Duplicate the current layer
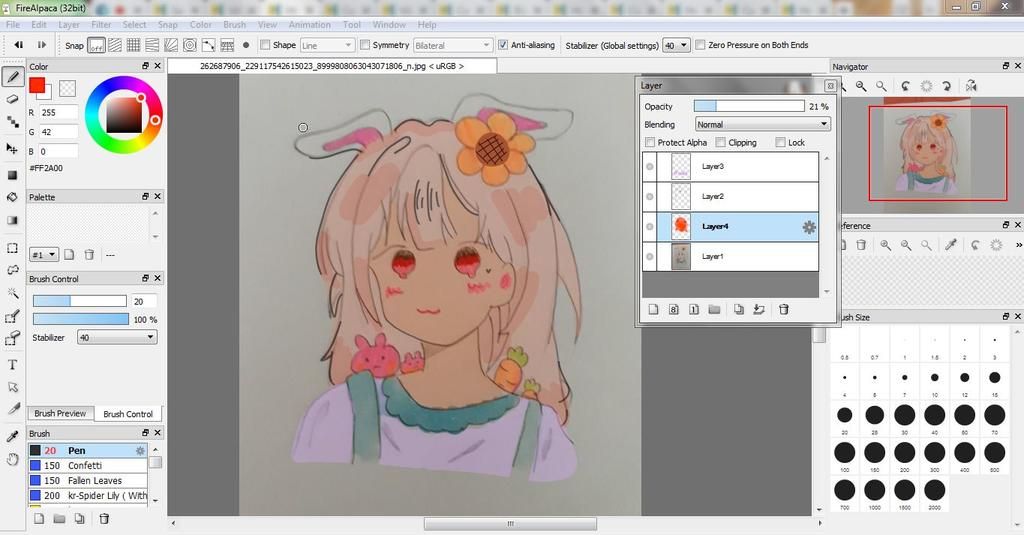 pos(739,310)
